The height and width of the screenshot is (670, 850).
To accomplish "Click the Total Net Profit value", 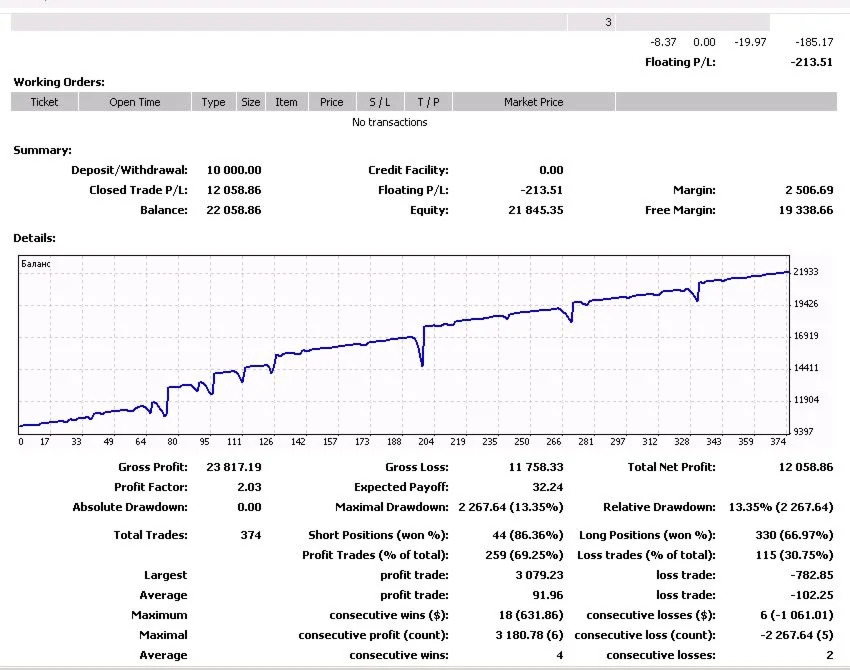I will pyautogui.click(x=804, y=467).
